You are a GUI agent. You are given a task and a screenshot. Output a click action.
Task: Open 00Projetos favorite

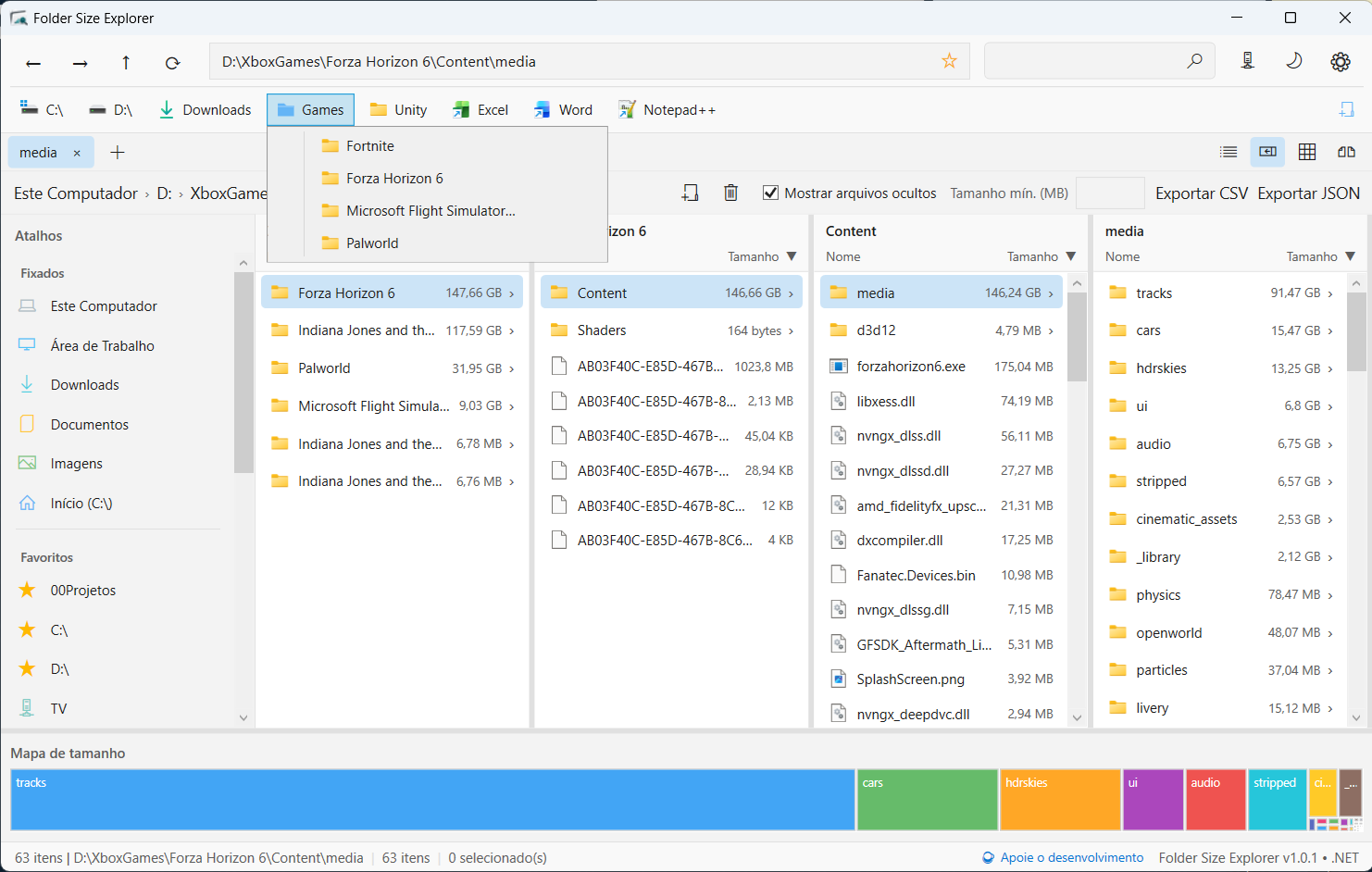click(82, 591)
